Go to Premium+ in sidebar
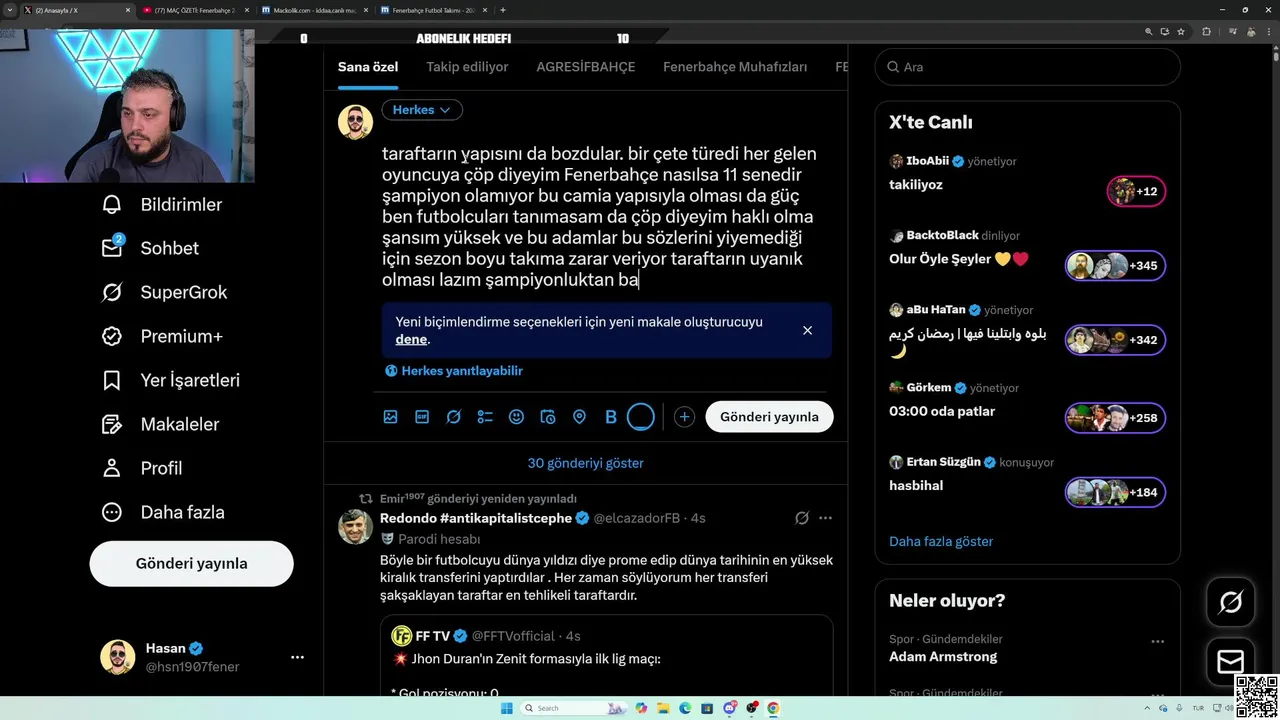The height and width of the screenshot is (720, 1280). point(162,336)
